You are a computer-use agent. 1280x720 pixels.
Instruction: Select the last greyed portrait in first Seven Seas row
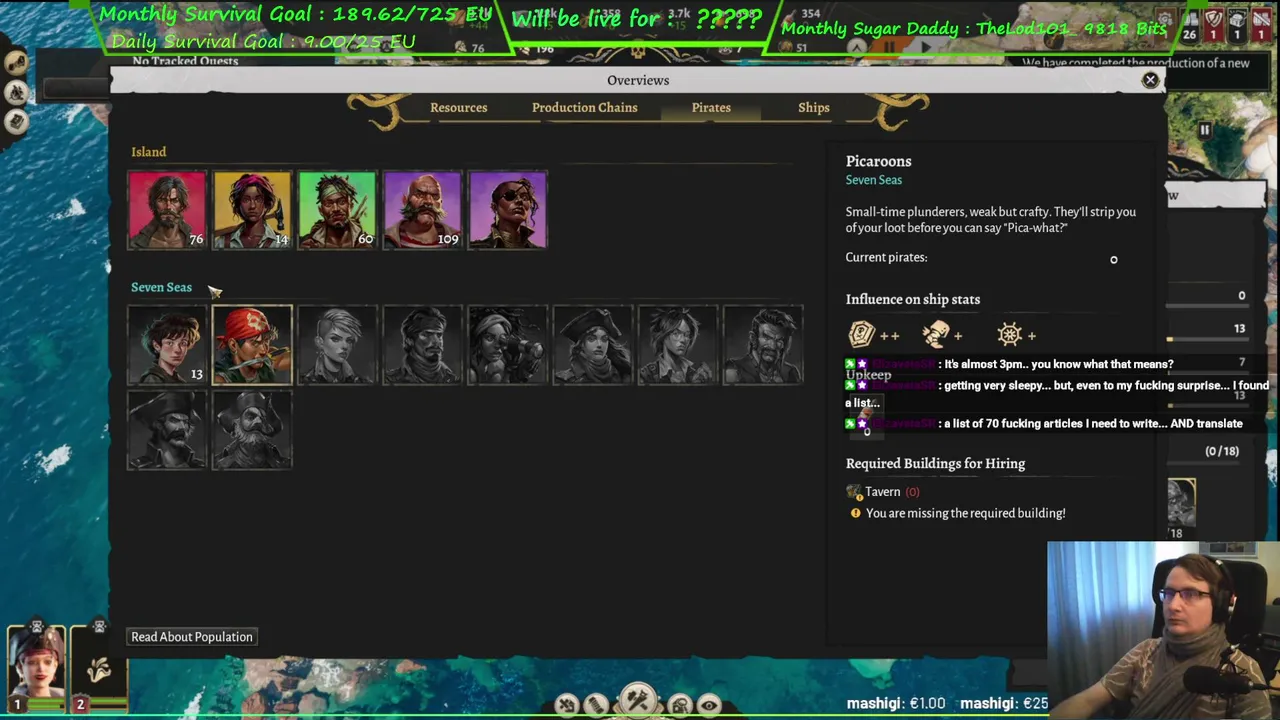click(762, 345)
